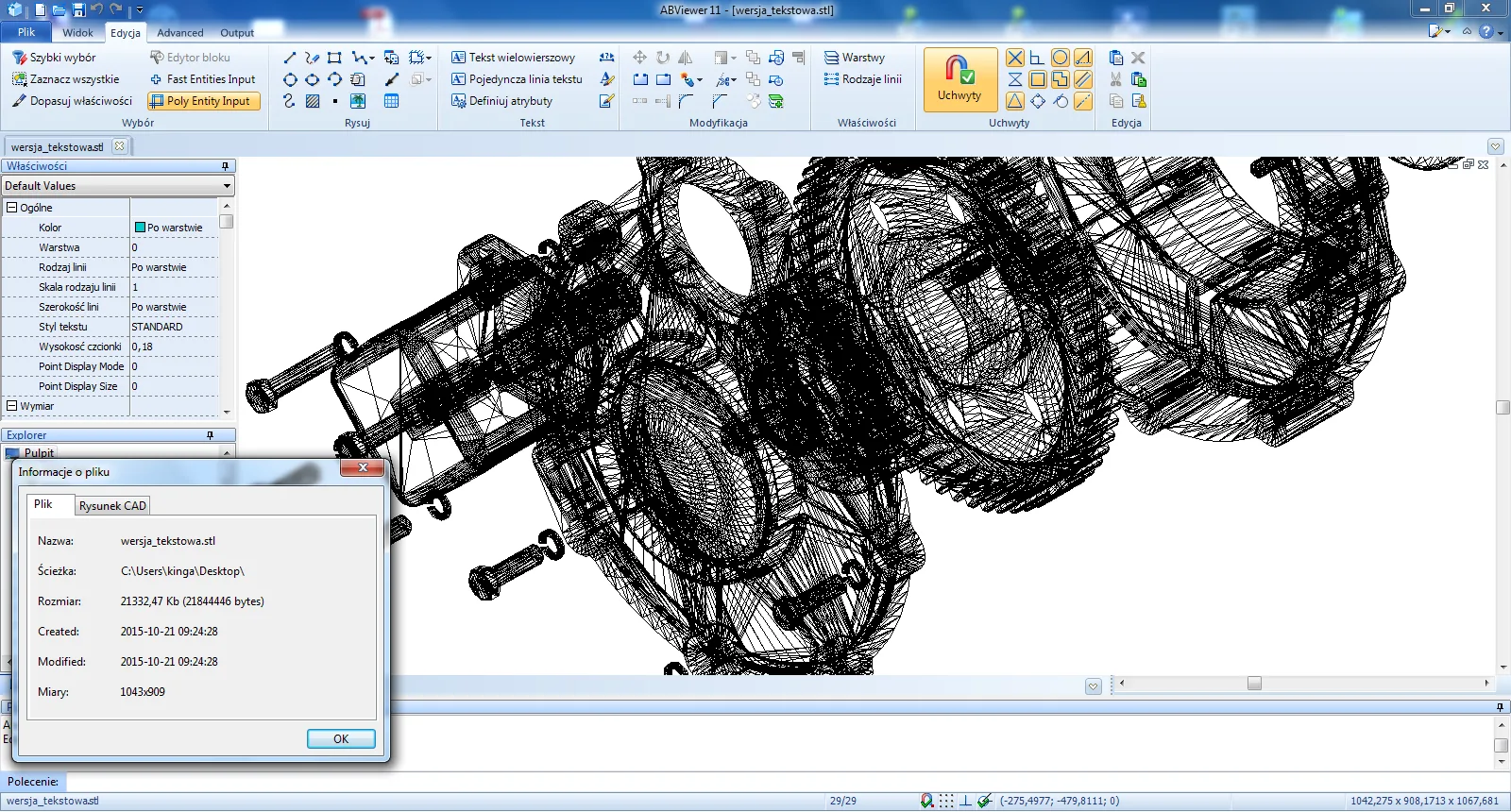Click the Poly Entity Input button
Image resolution: width=1511 pixels, height=812 pixels.
coord(204,101)
